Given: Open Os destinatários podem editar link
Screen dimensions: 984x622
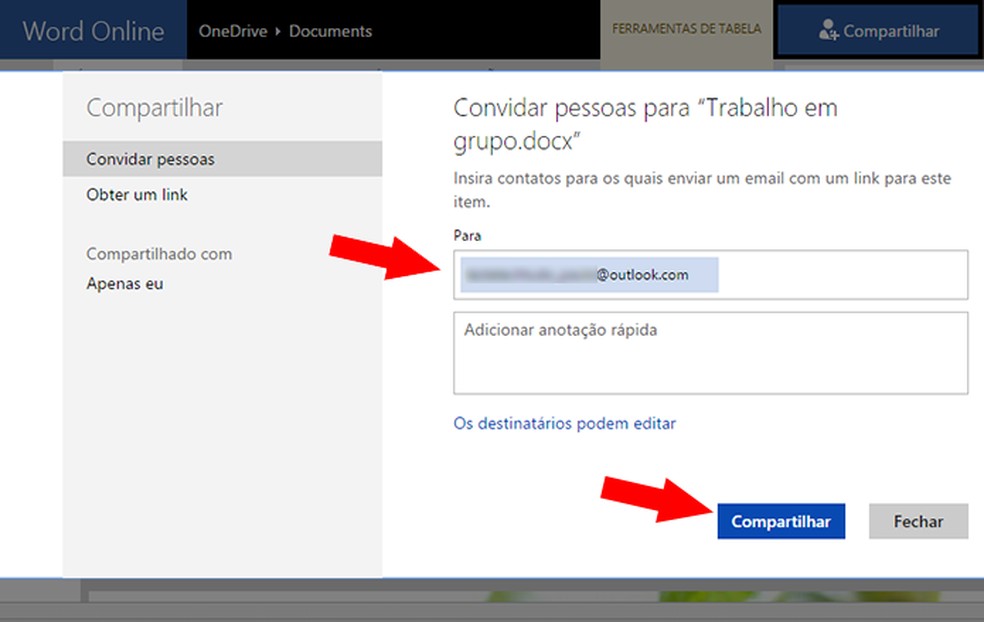Looking at the screenshot, I should 564,424.
